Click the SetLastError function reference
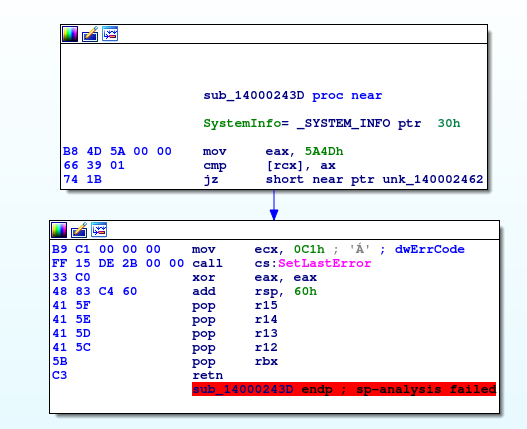The width and height of the screenshot is (527, 429). (x=324, y=263)
